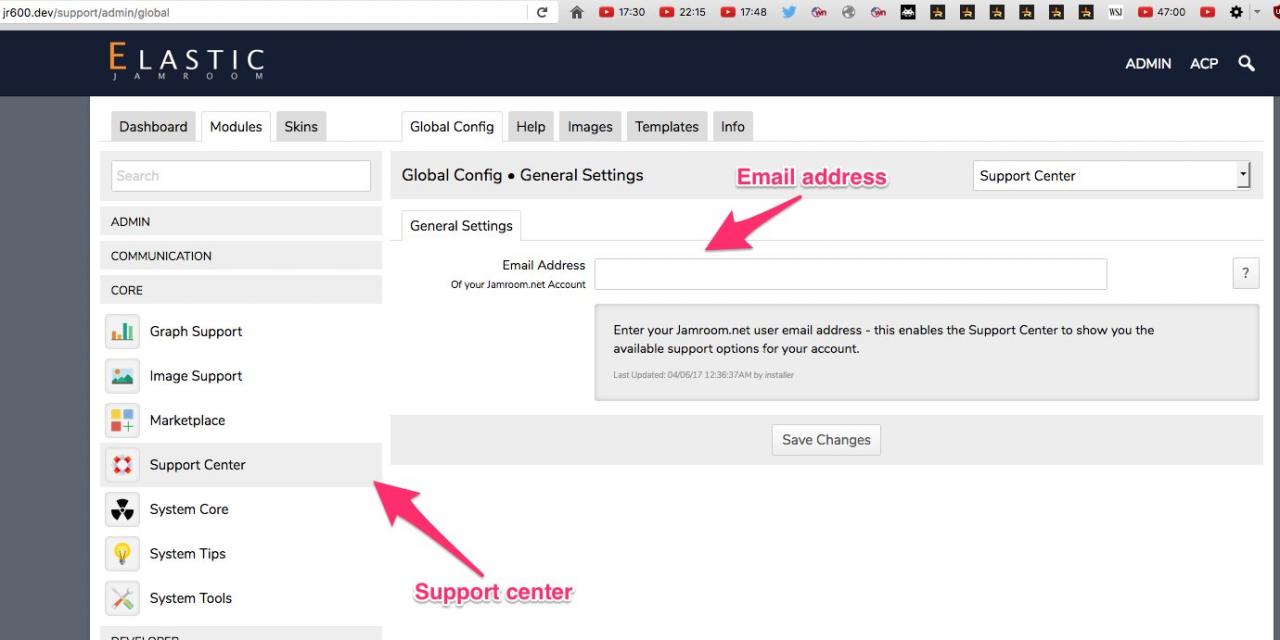Focus the module Search field
The image size is (1280, 640).
point(241,175)
